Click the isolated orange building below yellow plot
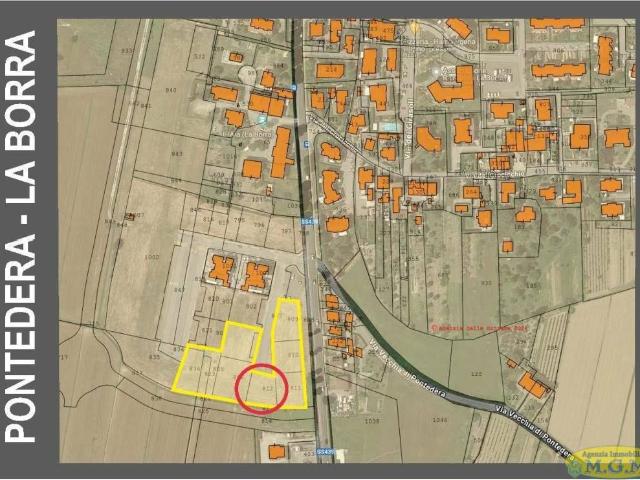This screenshot has height=480, width=640. pyautogui.click(x=277, y=452)
